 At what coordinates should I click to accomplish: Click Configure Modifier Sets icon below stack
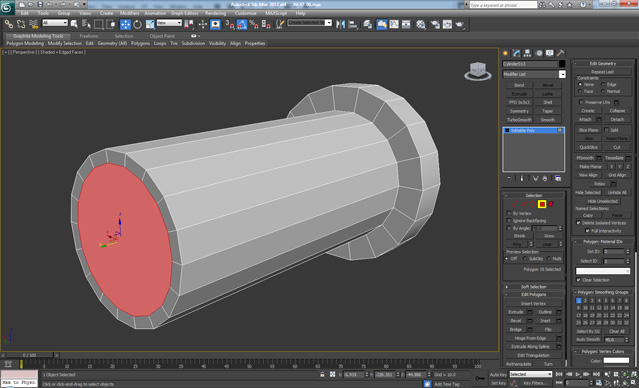[558, 179]
